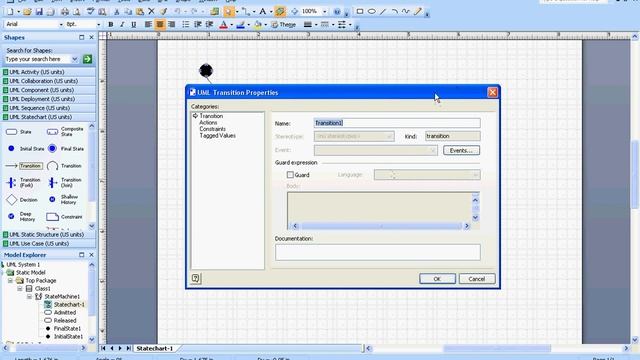Apply Bold formatting
This screenshot has height=360, width=640.
coord(111,24)
